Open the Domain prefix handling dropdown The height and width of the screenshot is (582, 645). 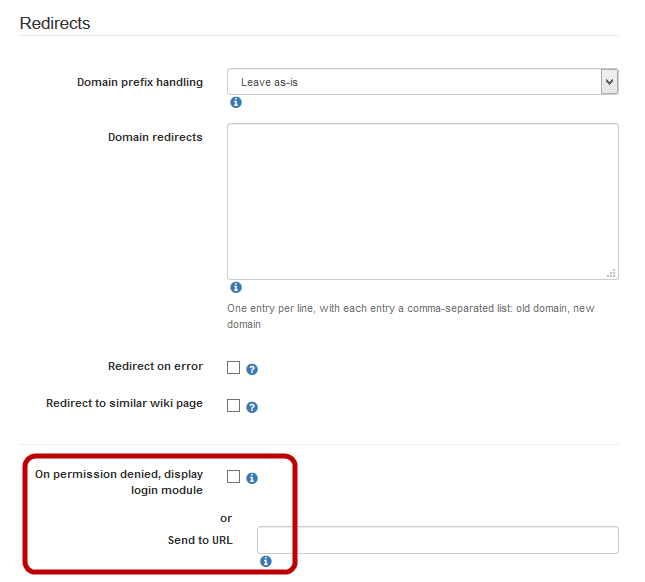[421, 82]
